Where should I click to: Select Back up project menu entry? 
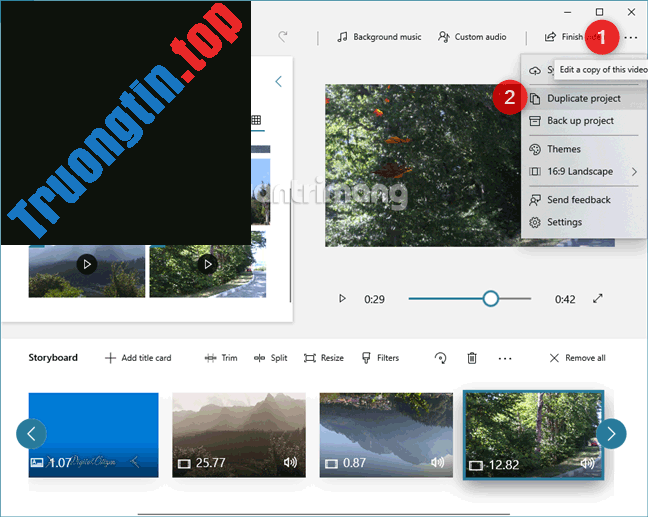584,121
